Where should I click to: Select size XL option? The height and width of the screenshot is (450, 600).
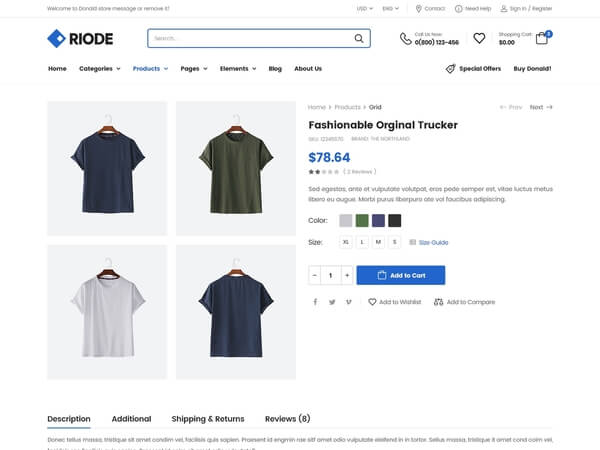(x=346, y=242)
